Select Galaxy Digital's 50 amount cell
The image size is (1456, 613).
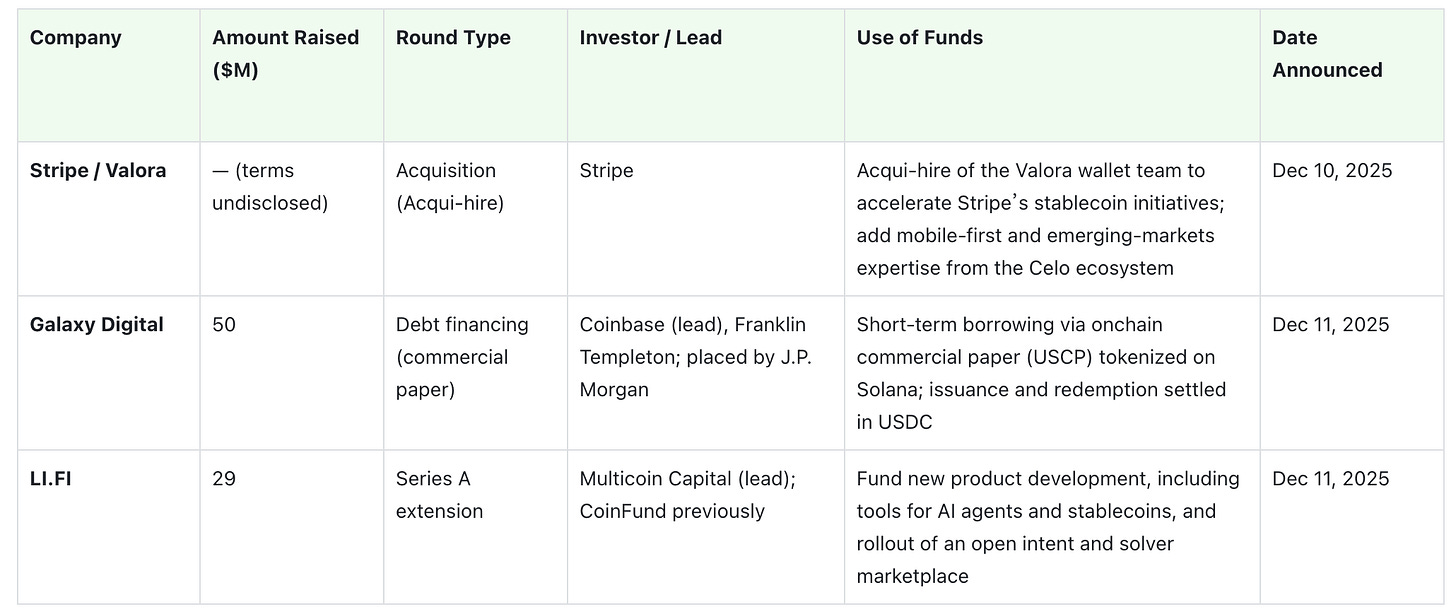(x=224, y=325)
